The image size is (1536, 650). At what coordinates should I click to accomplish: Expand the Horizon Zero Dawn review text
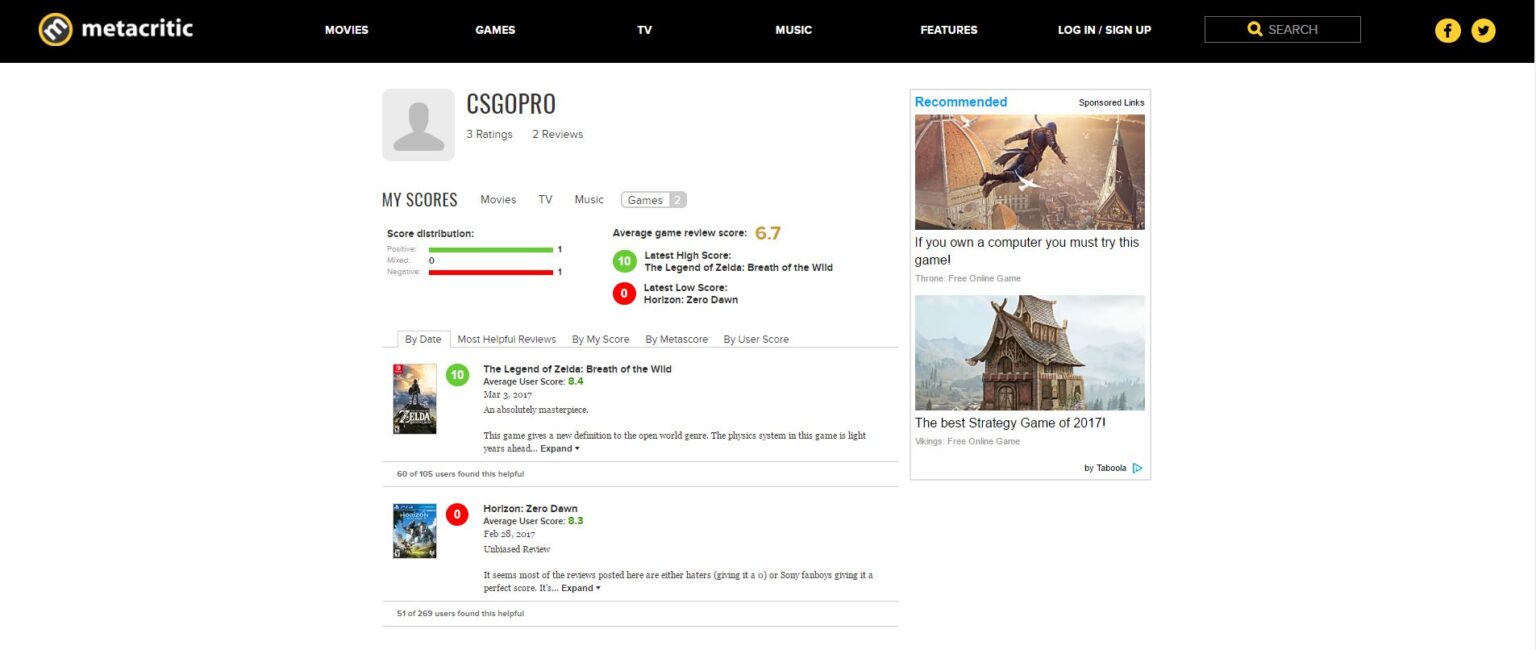580,588
